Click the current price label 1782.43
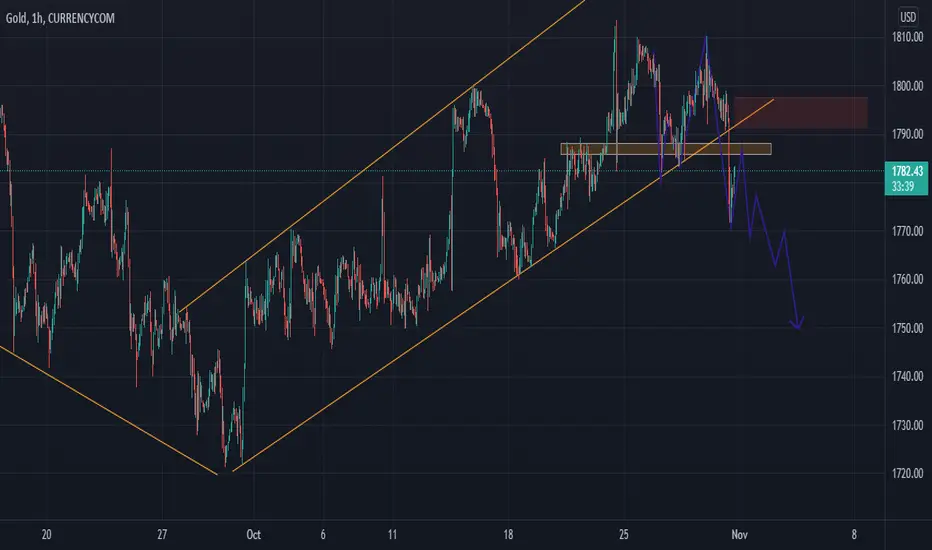Viewport: 932px width, 550px height. click(907, 171)
